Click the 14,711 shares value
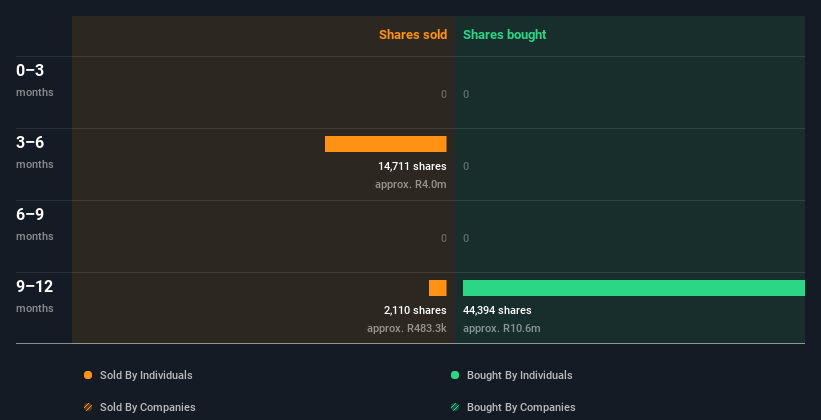This screenshot has width=821, height=420. point(413,167)
